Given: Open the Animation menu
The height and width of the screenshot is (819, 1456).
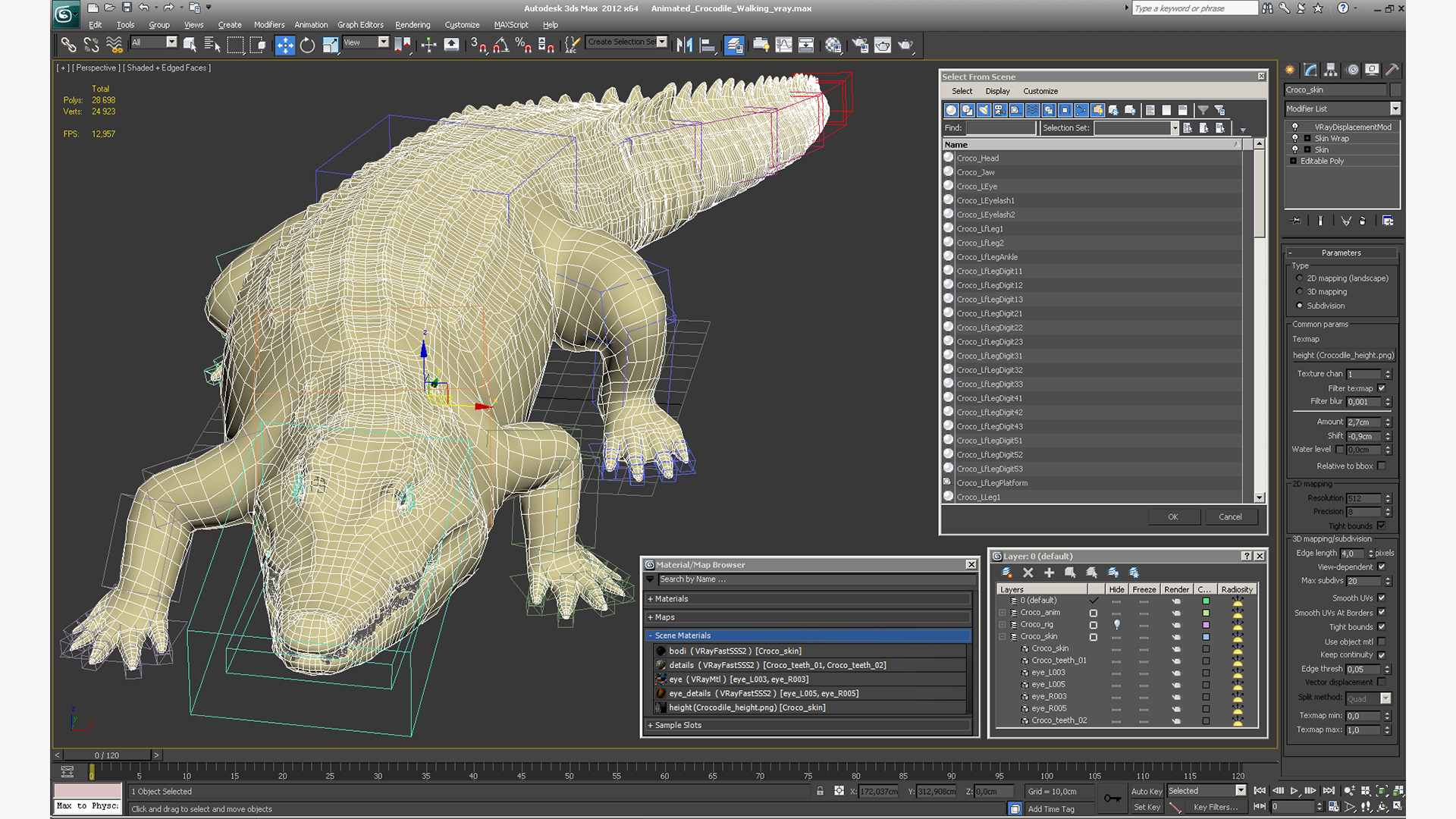Looking at the screenshot, I should (x=311, y=25).
